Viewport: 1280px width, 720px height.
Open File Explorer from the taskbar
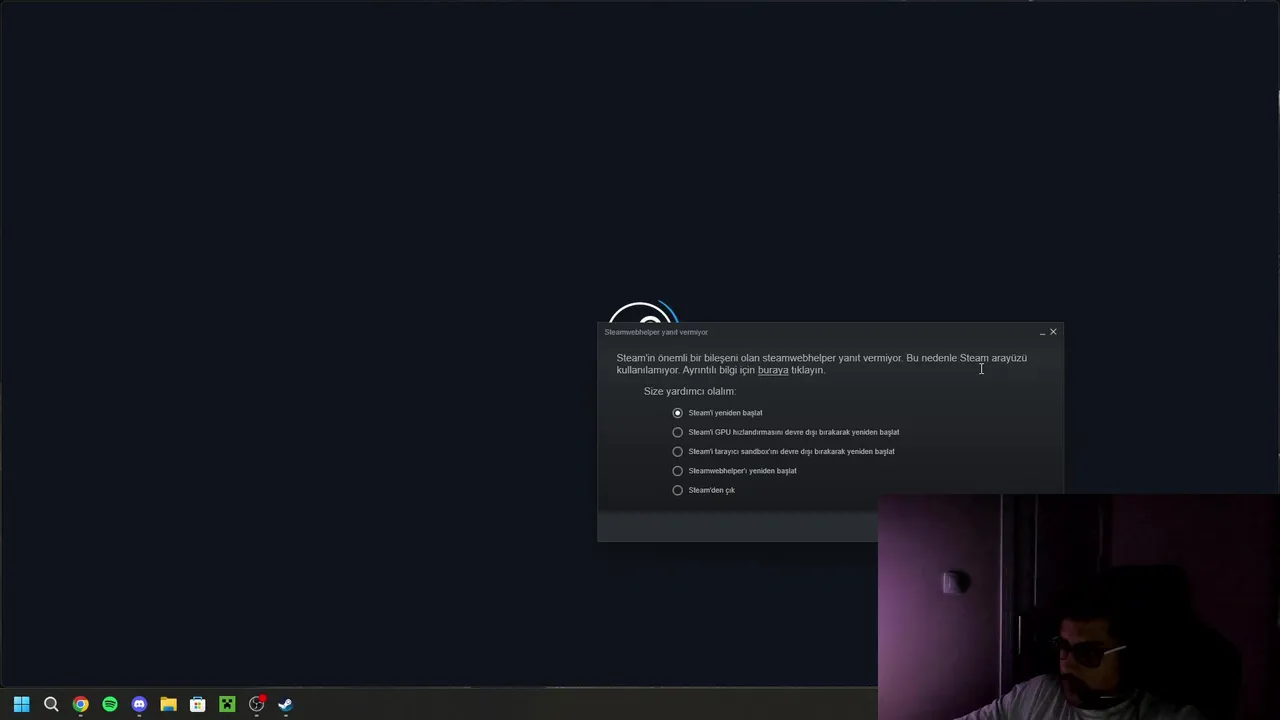coord(168,704)
